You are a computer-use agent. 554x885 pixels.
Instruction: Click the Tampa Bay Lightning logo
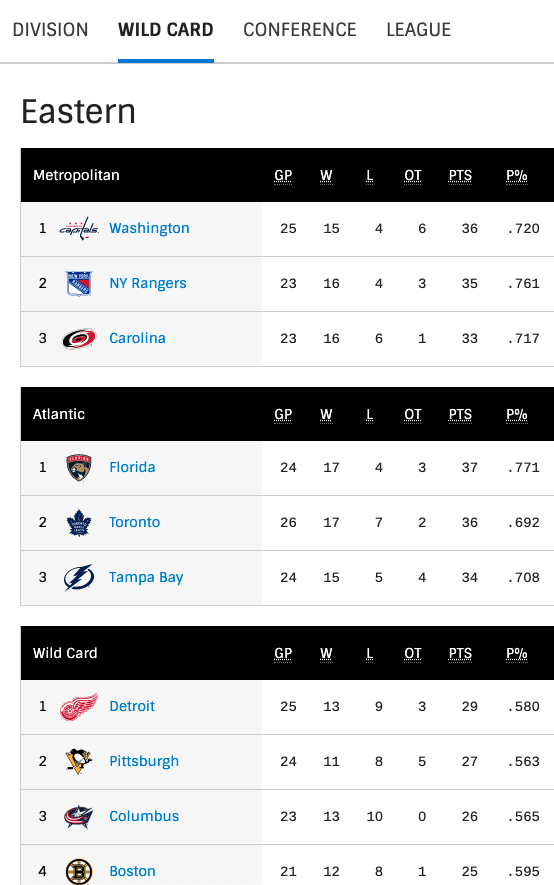pos(79,577)
